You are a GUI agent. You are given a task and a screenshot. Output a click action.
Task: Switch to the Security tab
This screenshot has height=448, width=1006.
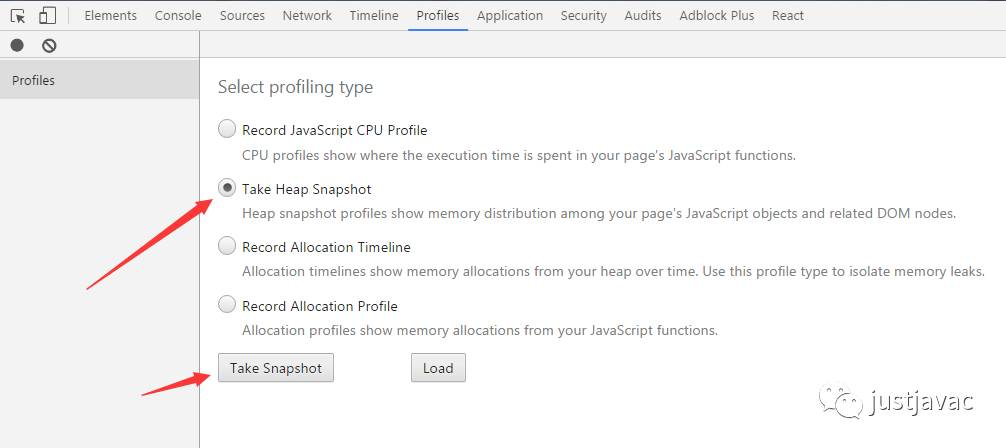pyautogui.click(x=583, y=15)
